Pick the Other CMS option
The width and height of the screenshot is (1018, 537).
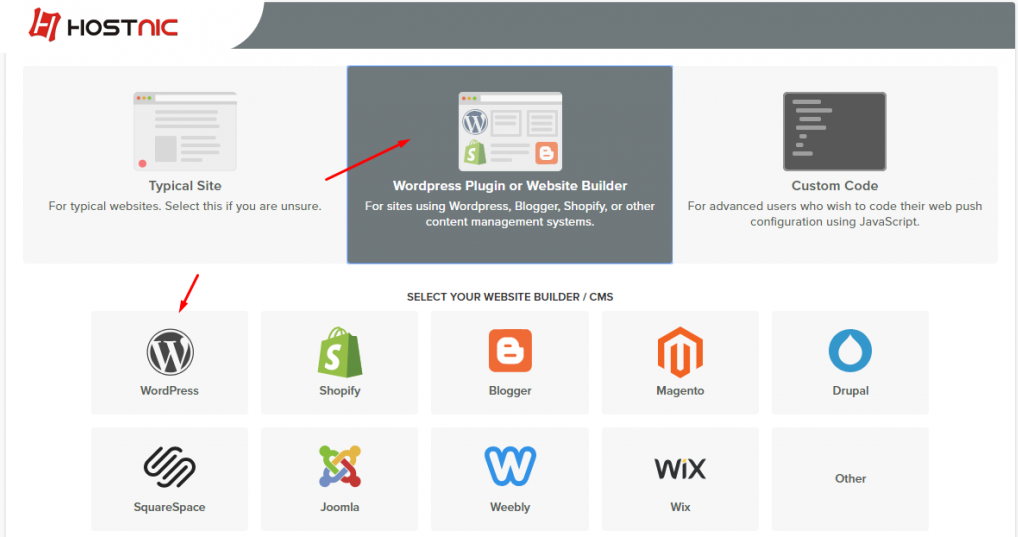850,479
